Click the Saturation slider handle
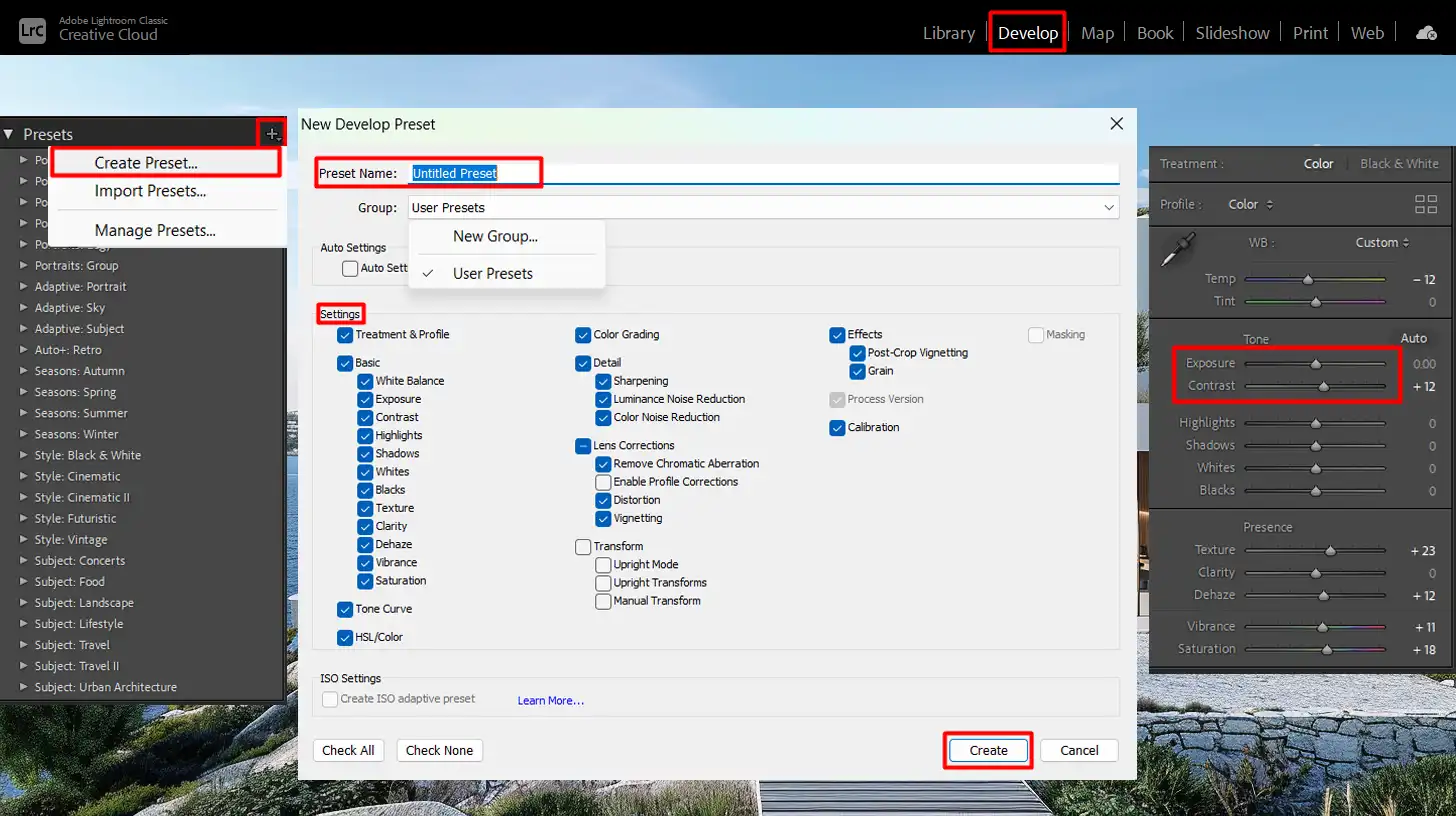Image resolution: width=1456 pixels, height=816 pixels. [x=1327, y=649]
